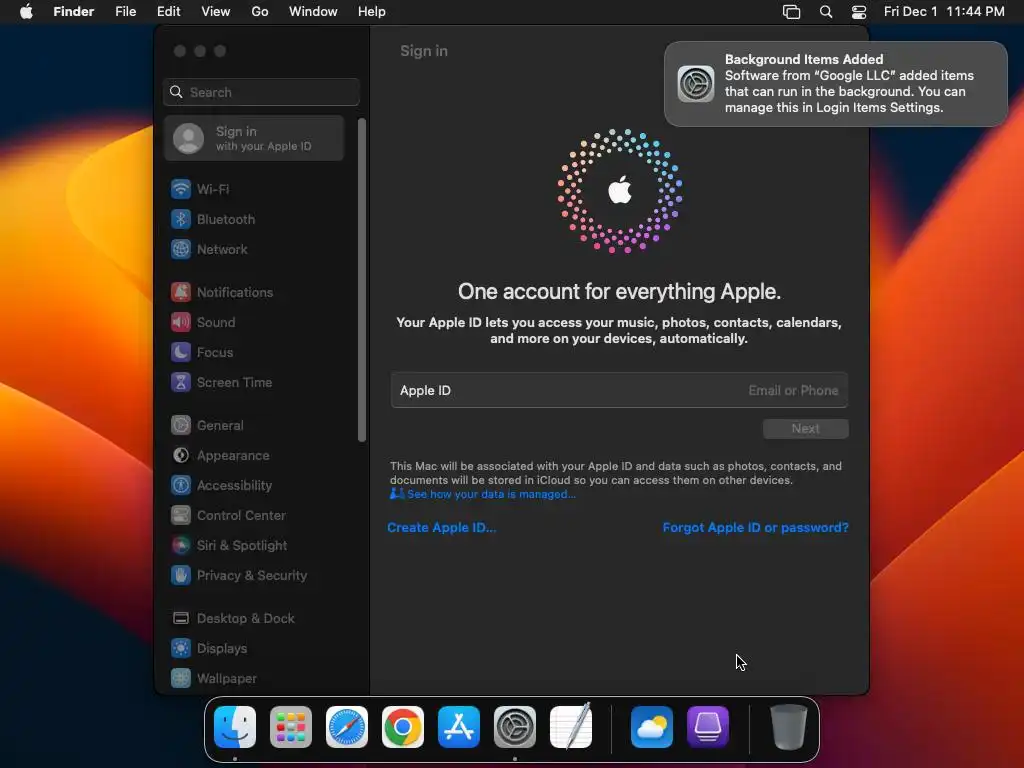This screenshot has height=768, width=1024.
Task: Click the settings Search field
Action: click(261, 92)
